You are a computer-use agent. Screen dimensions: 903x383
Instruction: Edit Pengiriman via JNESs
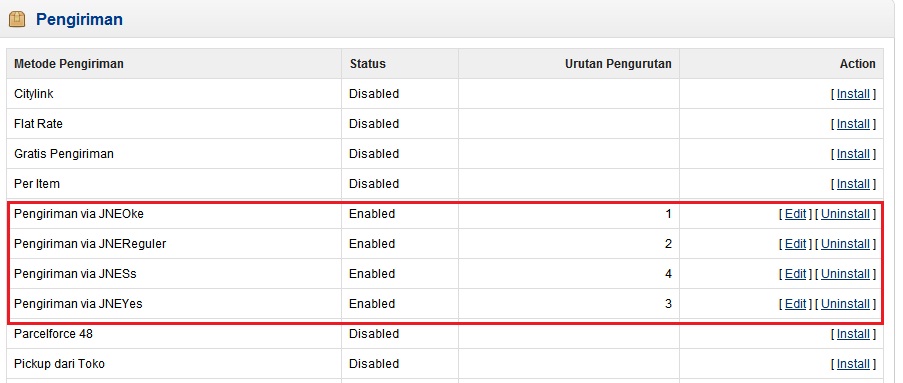795,274
